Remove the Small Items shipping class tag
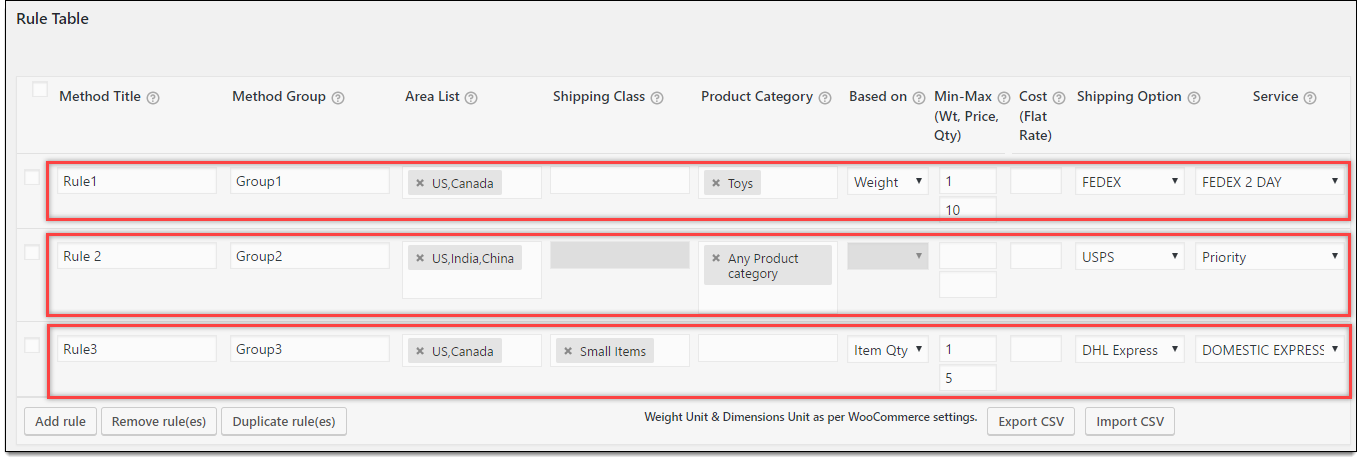The height and width of the screenshot is (462, 1362). 568,351
